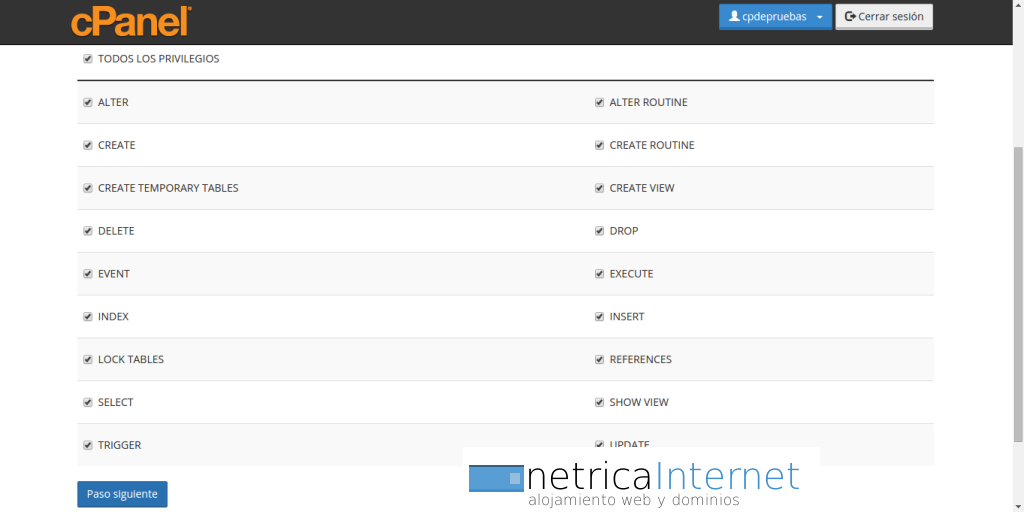This screenshot has height=512, width=1024.
Task: Uncheck the SHOW VIEW privilege
Action: [x=600, y=402]
